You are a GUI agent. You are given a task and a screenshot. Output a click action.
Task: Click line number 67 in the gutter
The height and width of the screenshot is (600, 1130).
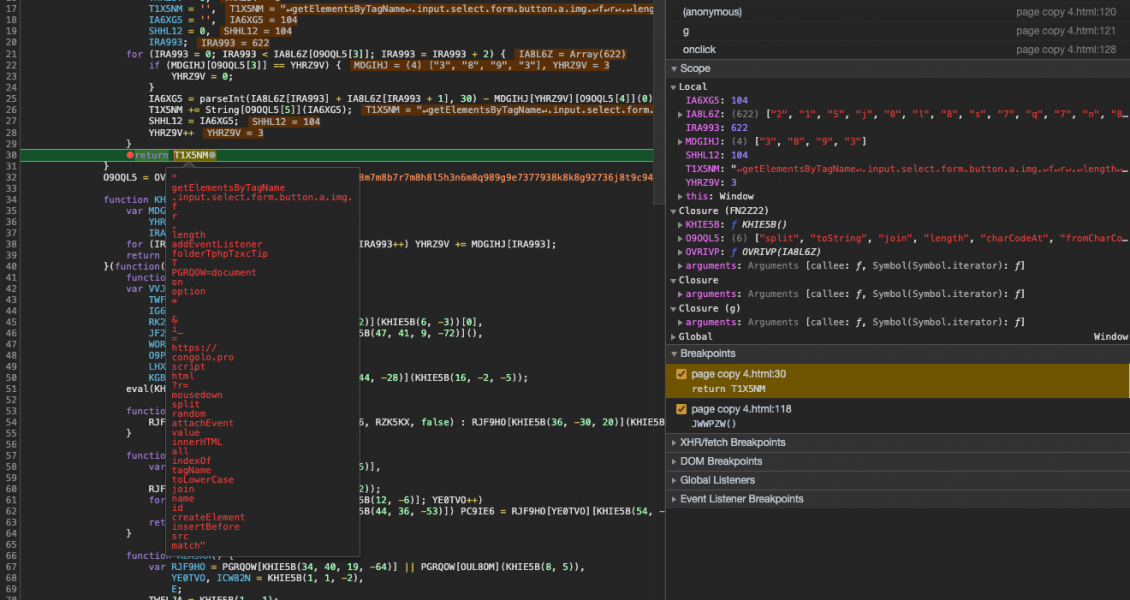11,567
